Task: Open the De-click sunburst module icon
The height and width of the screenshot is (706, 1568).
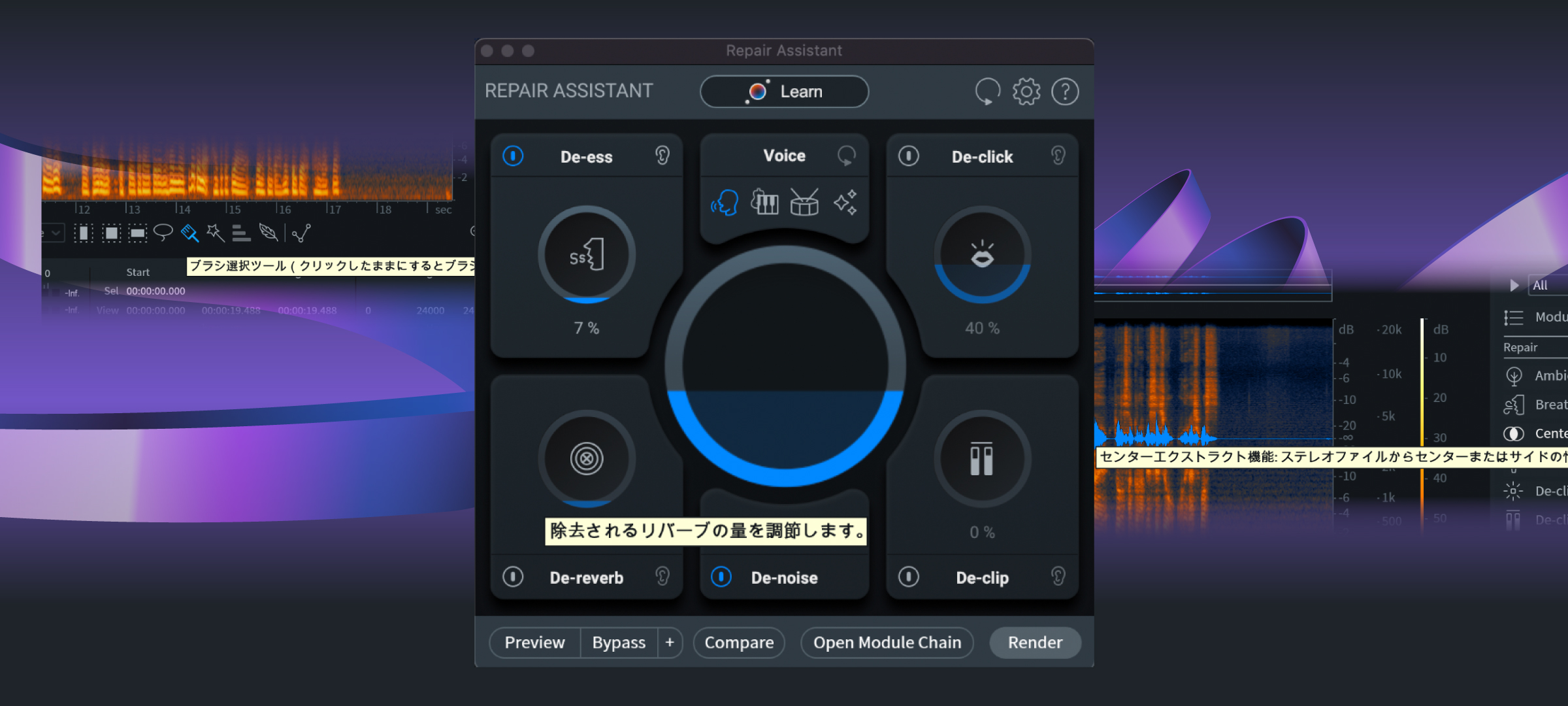Action: click(x=1513, y=491)
